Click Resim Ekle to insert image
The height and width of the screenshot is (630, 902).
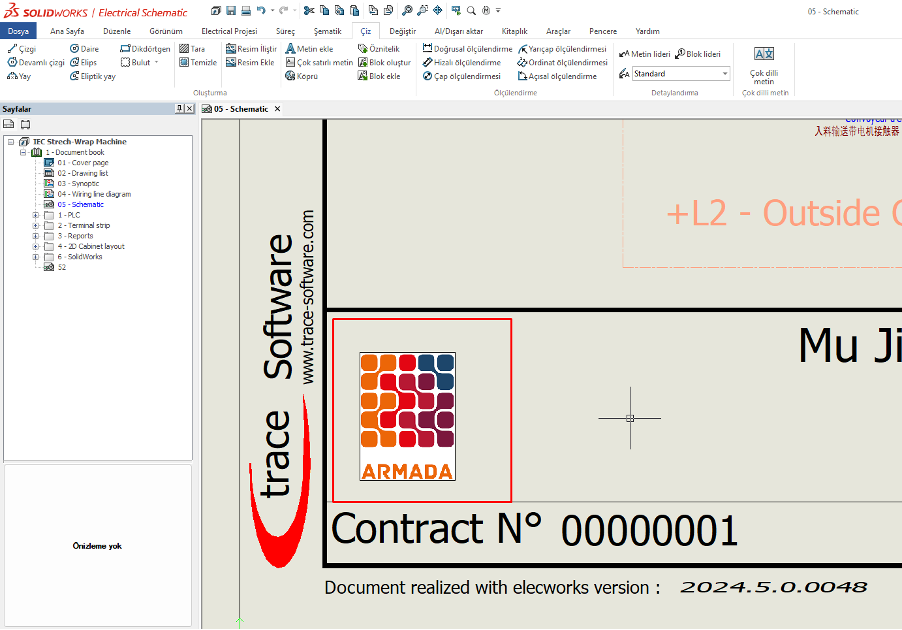(x=250, y=62)
